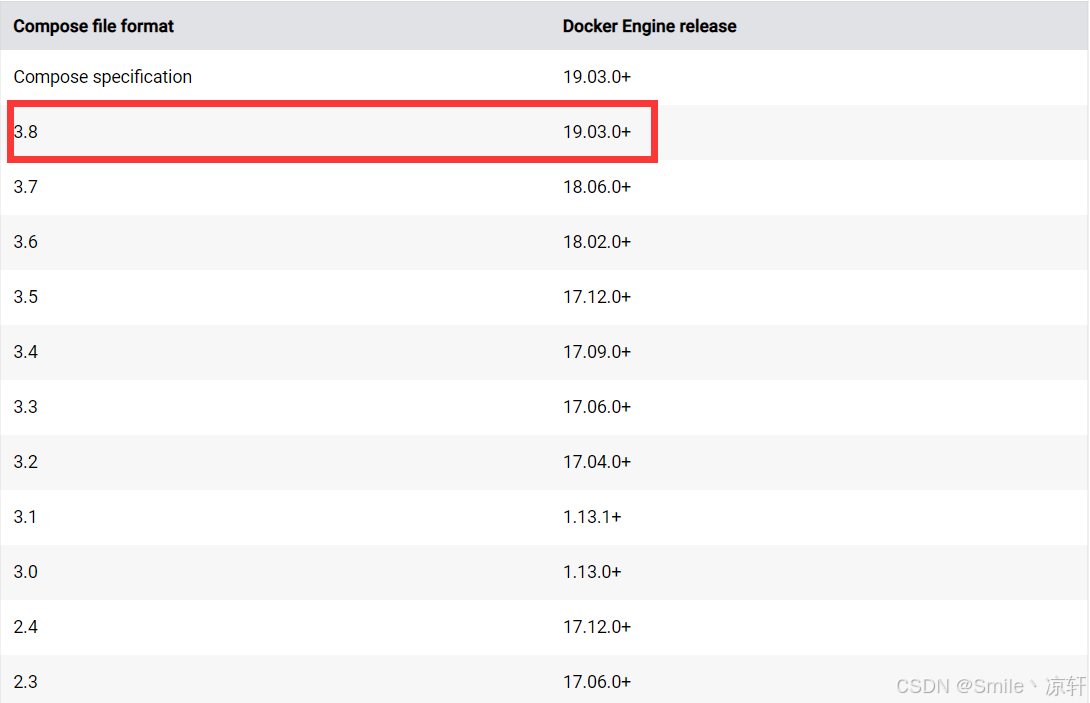
Task: Select the 19.03.0+ value beside Compose specification
Action: [x=596, y=77]
